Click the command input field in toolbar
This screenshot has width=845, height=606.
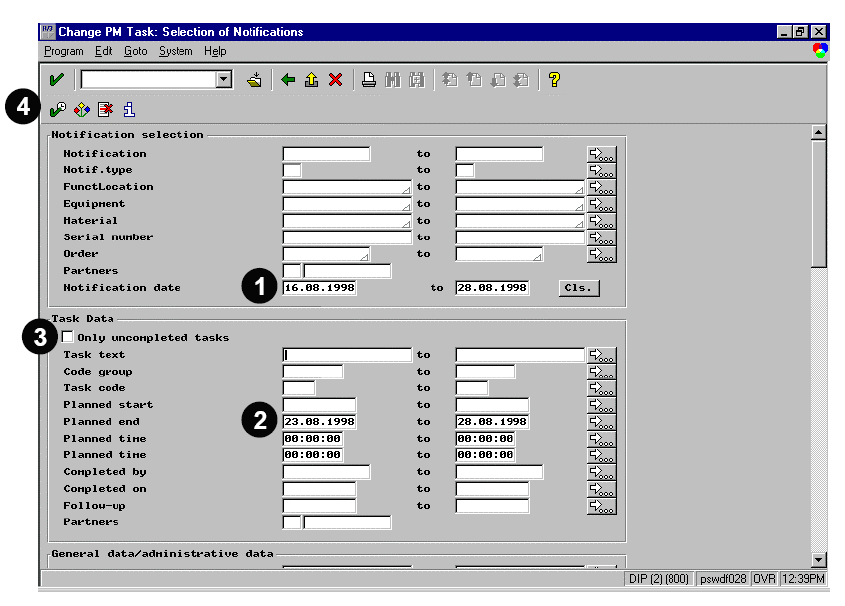coord(149,80)
